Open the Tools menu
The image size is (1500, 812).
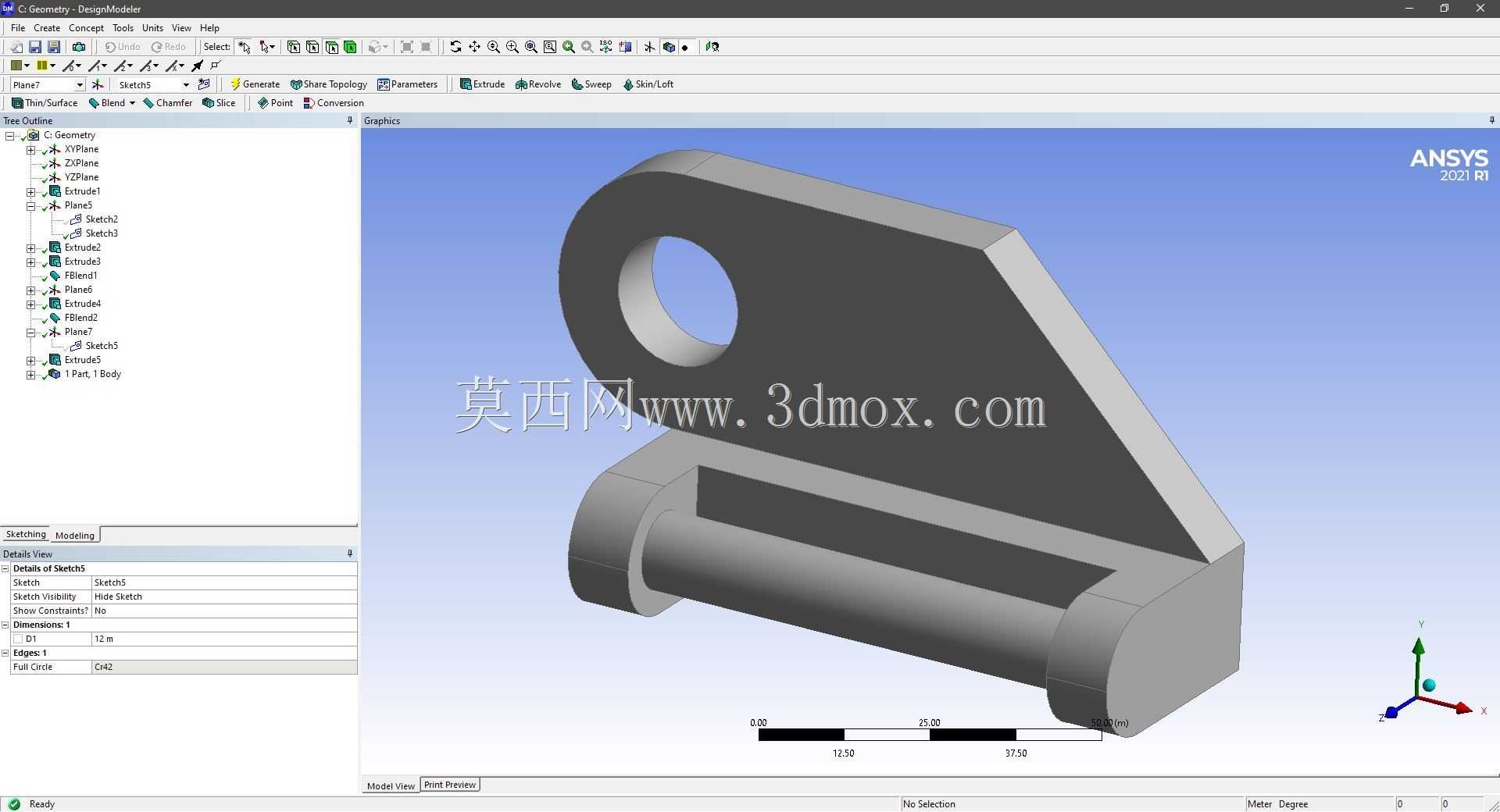(123, 27)
